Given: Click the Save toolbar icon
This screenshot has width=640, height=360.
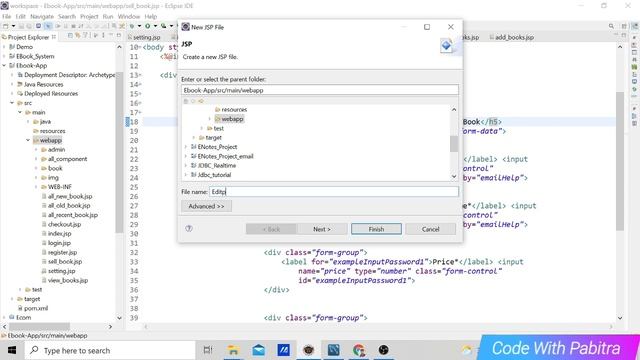Looking at the screenshot, I should [x=21, y=26].
